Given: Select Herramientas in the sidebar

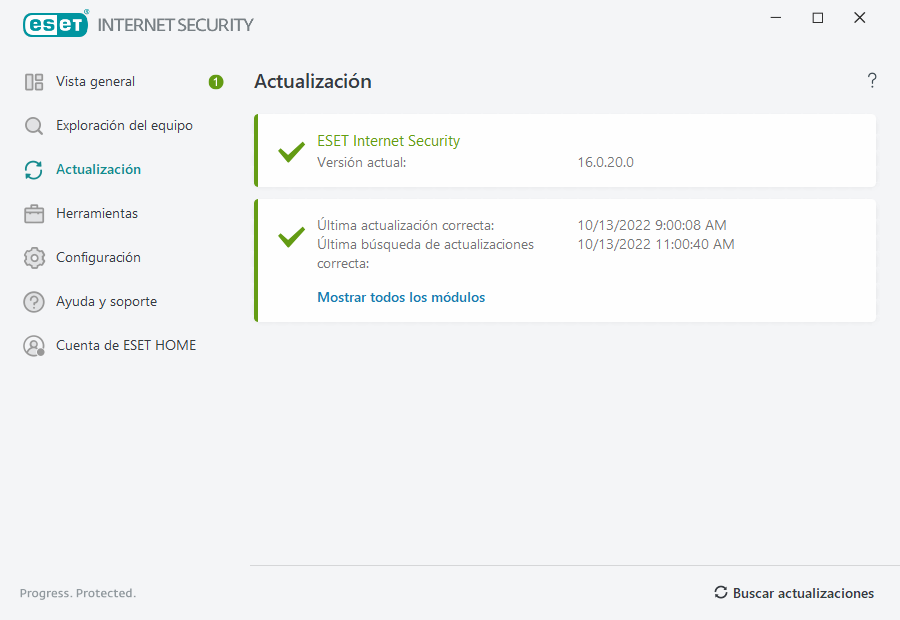Looking at the screenshot, I should (x=97, y=214).
